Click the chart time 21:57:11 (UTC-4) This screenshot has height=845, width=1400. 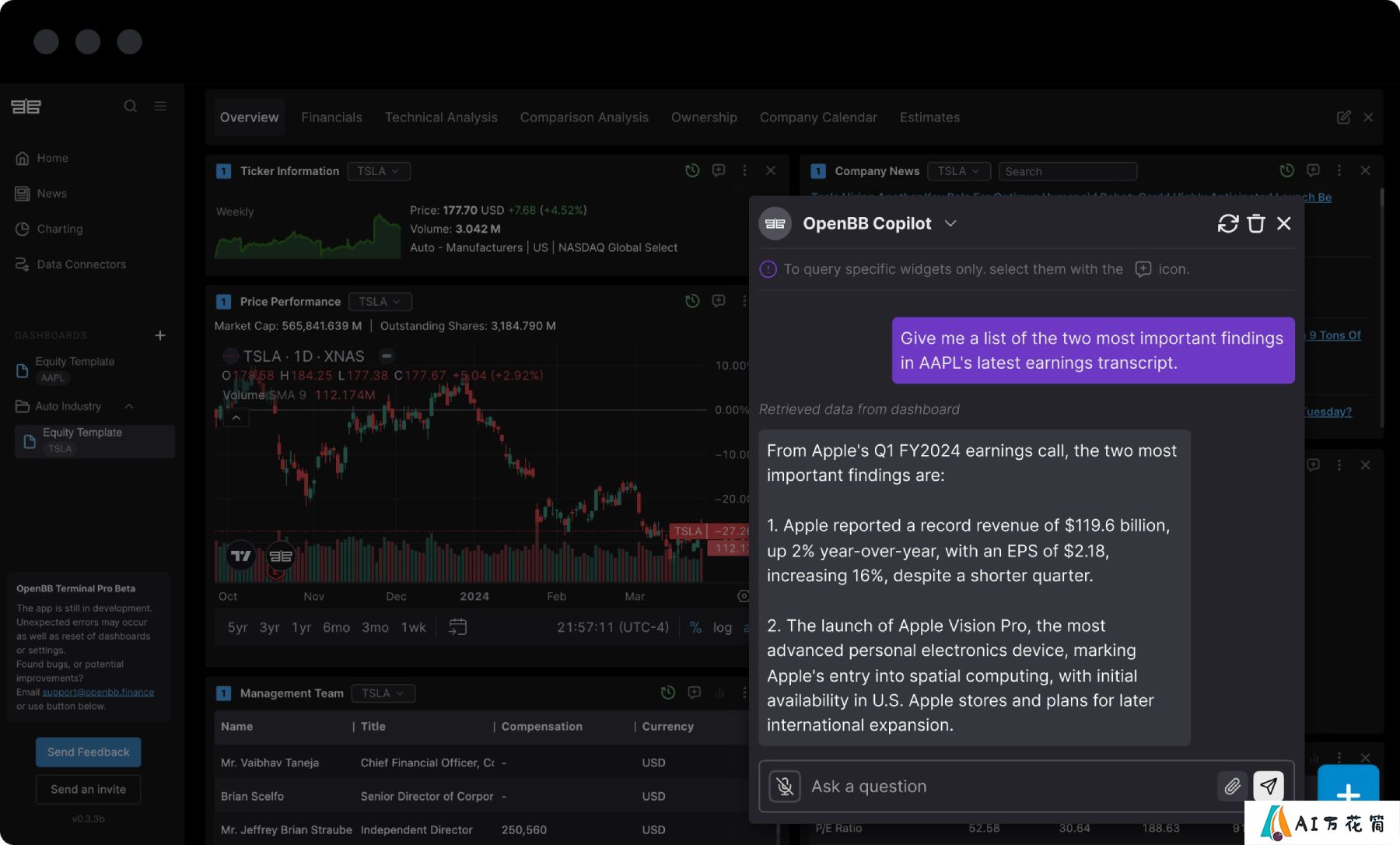click(612, 627)
